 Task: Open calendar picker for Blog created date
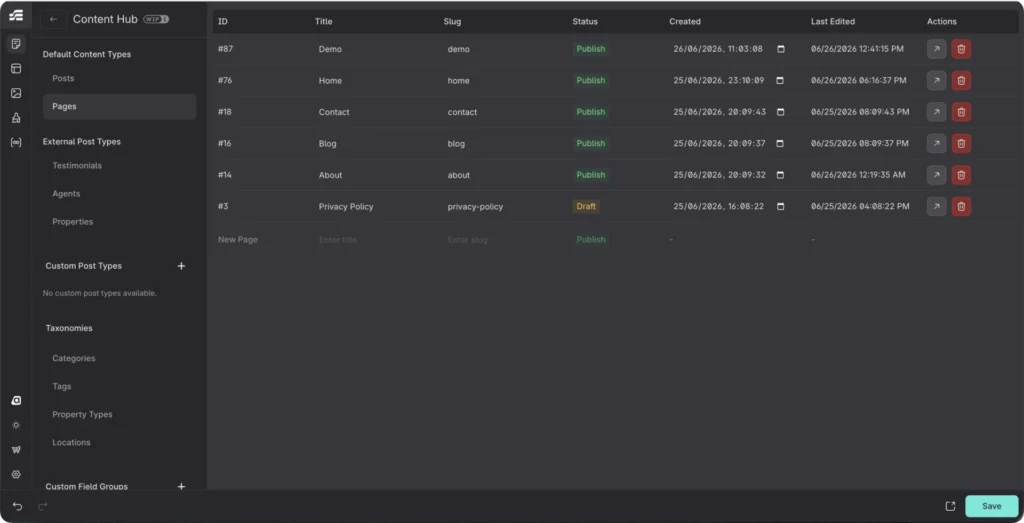[780, 143]
